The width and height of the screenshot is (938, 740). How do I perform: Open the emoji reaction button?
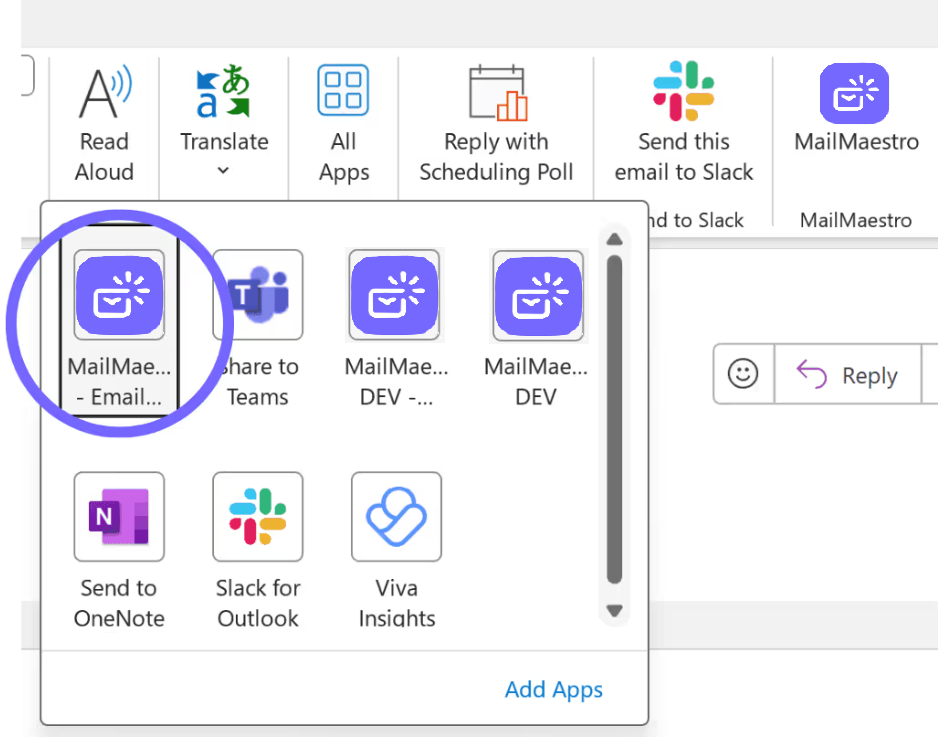click(x=743, y=374)
